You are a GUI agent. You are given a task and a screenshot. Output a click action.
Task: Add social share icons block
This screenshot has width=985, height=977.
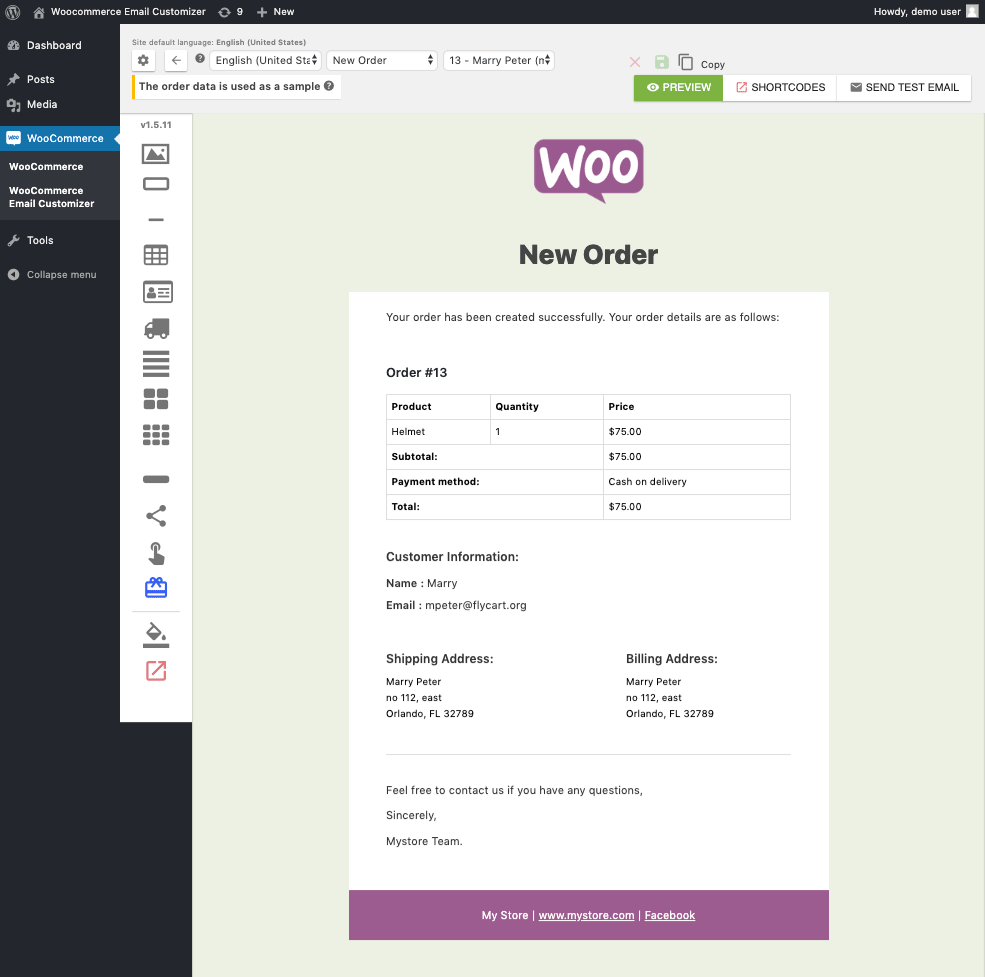coord(156,516)
